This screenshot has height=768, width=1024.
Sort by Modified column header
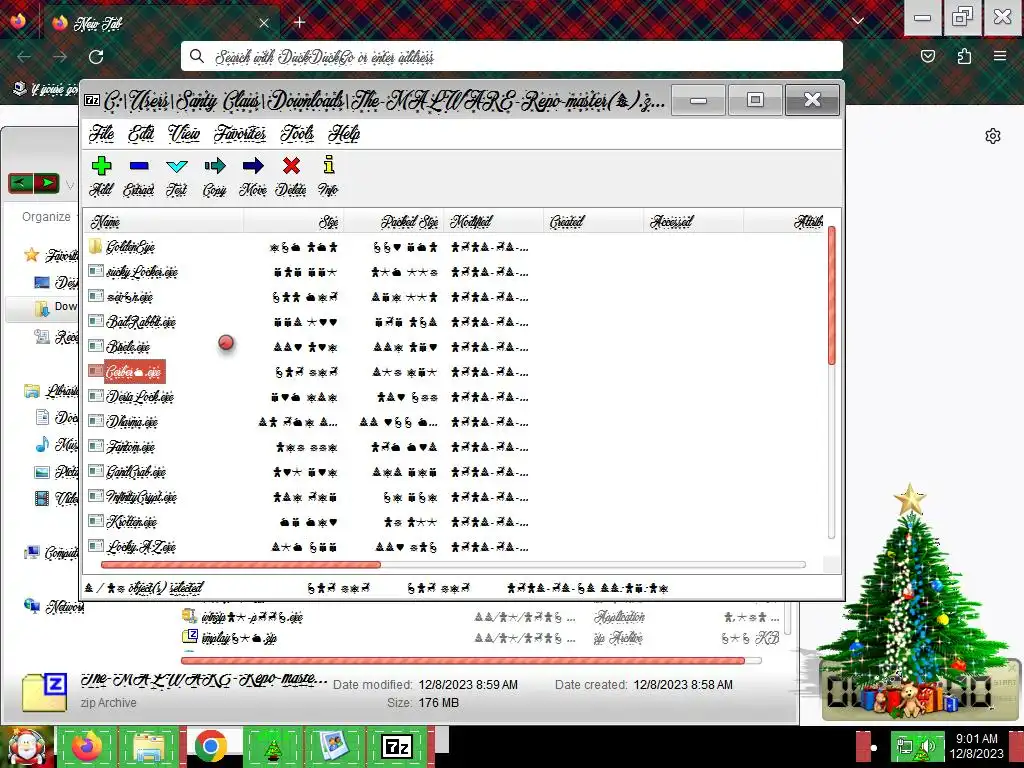pos(494,222)
